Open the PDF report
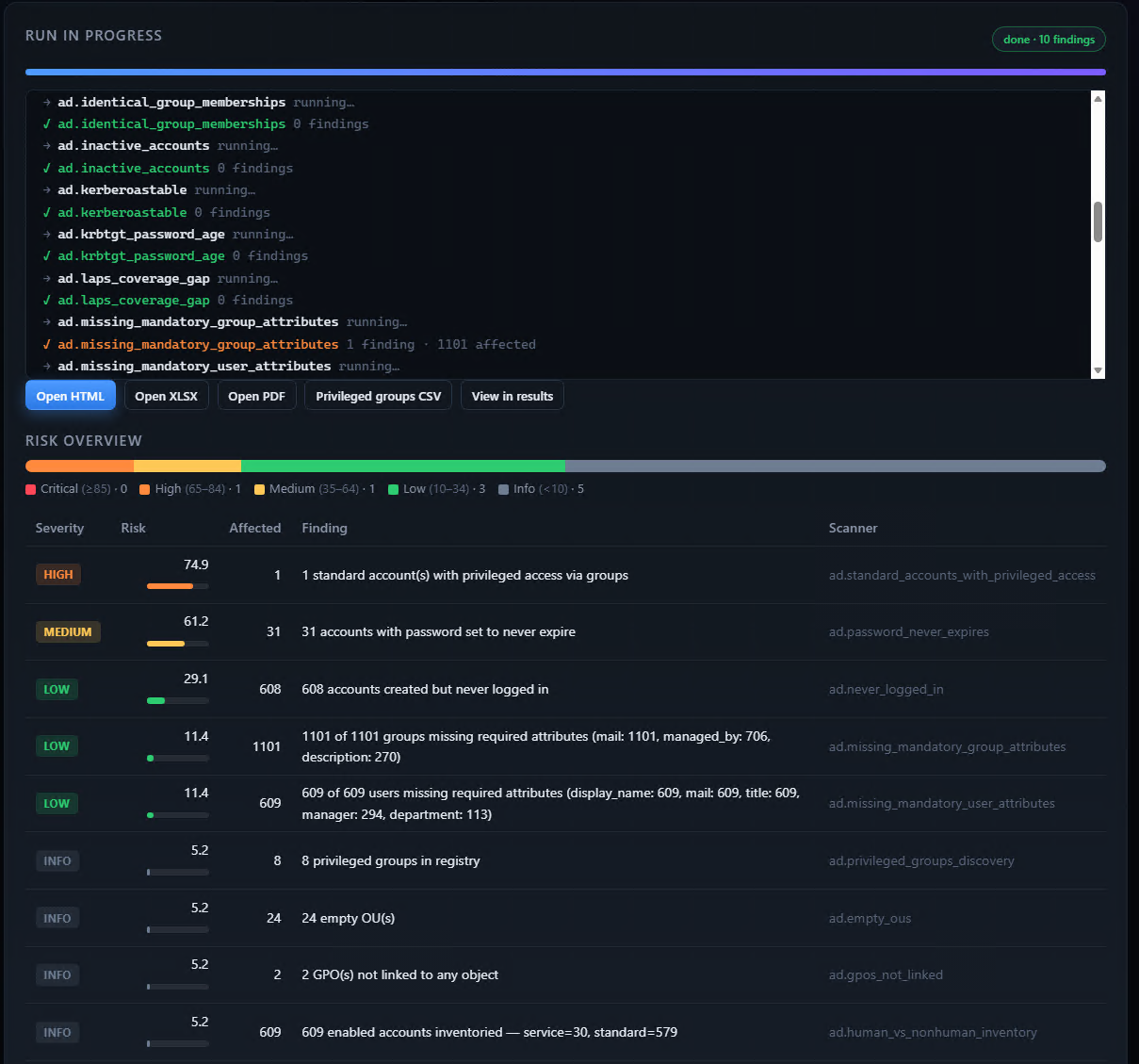Image resolution: width=1139 pixels, height=1064 pixels. click(256, 396)
